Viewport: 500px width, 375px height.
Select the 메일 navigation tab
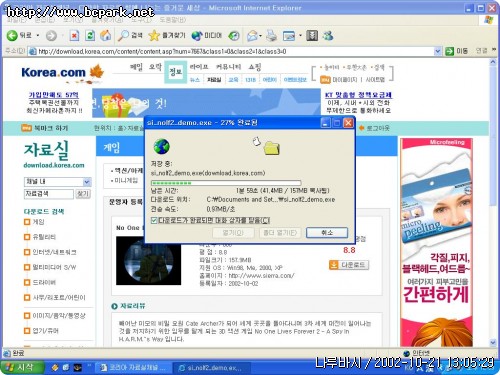136,67
